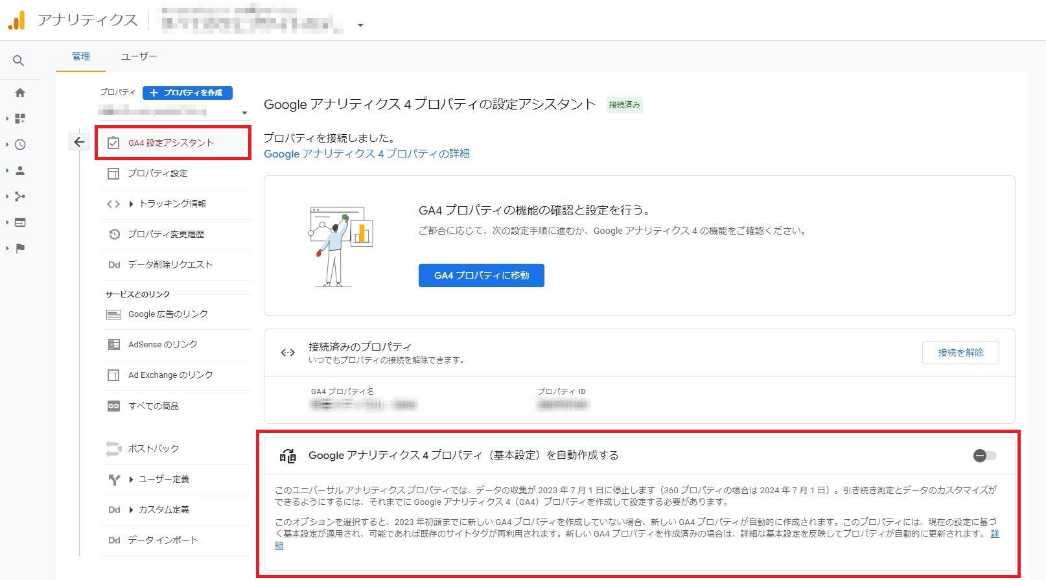The width and height of the screenshot is (1046, 580).
Task: Click the Google アナリティクス 4 プロパティの設定アシスタント heading
Action: 430,104
